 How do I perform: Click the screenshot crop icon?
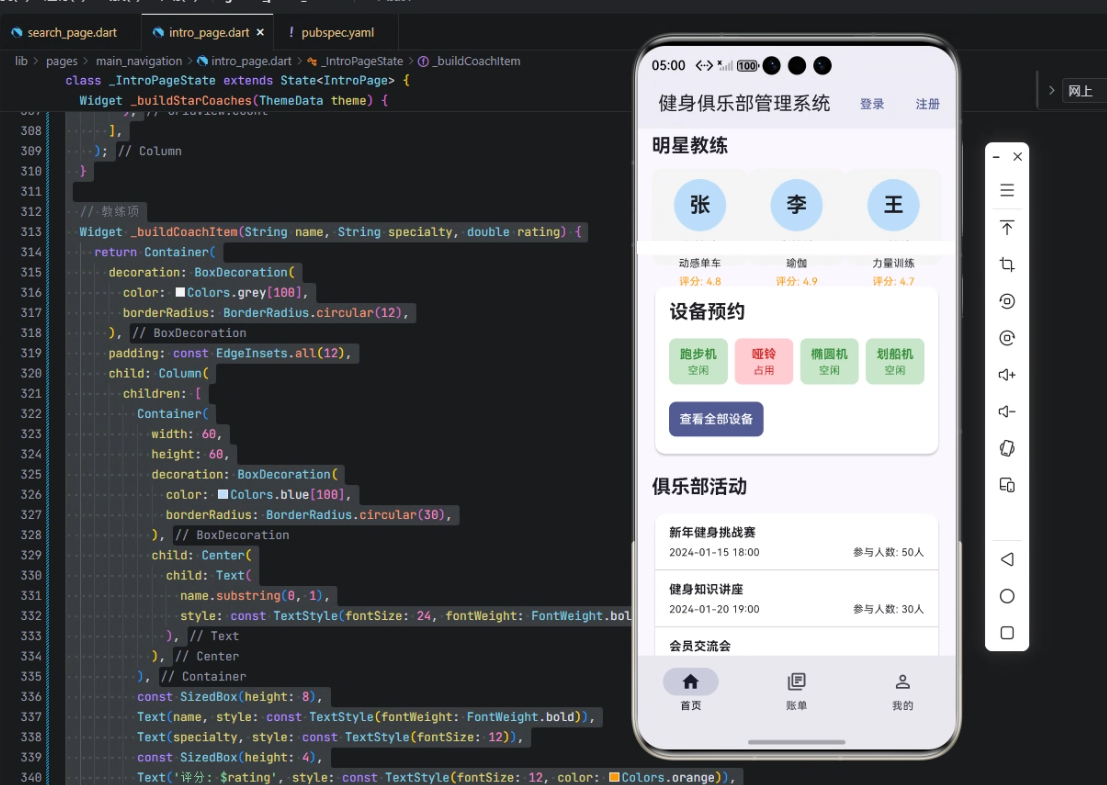(1007, 264)
